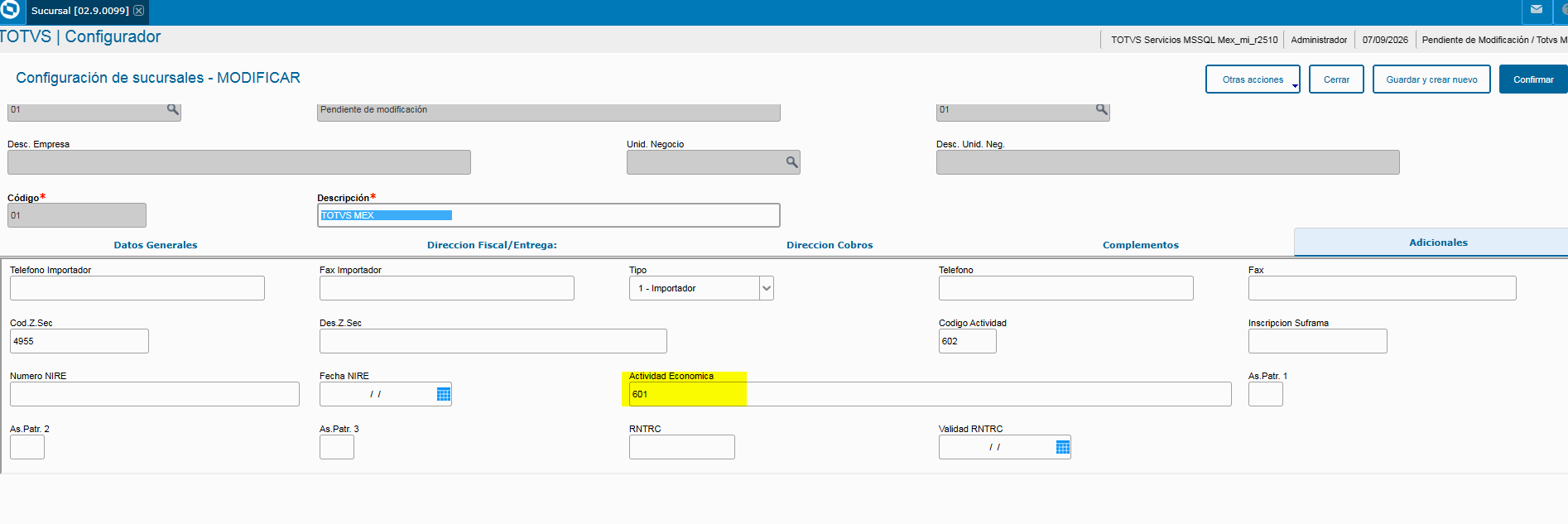Open the mail envelope icon in header
The image size is (1568, 524).
point(1537,11)
